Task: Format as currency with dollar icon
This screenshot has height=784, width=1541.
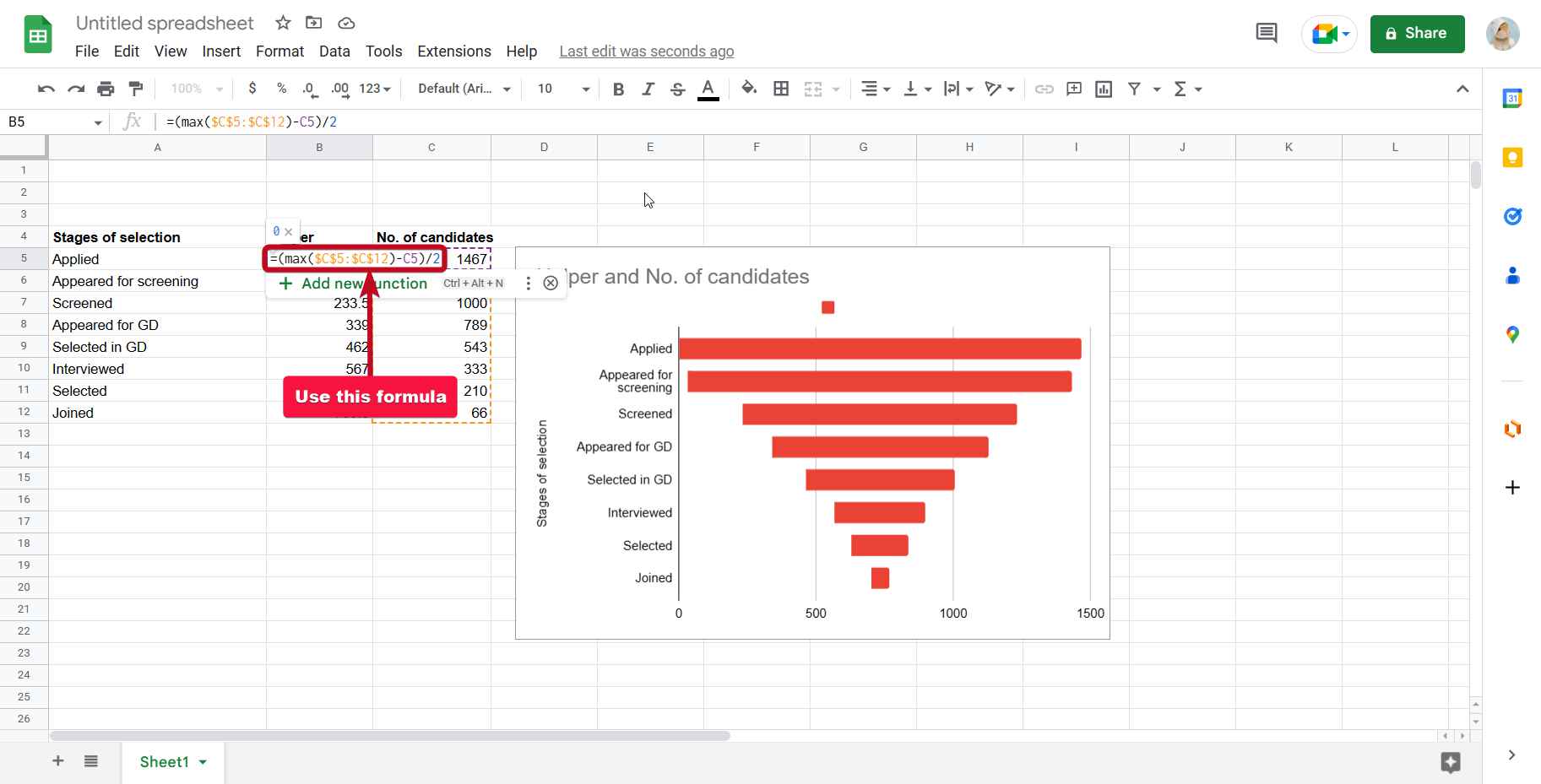Action: 252,89
